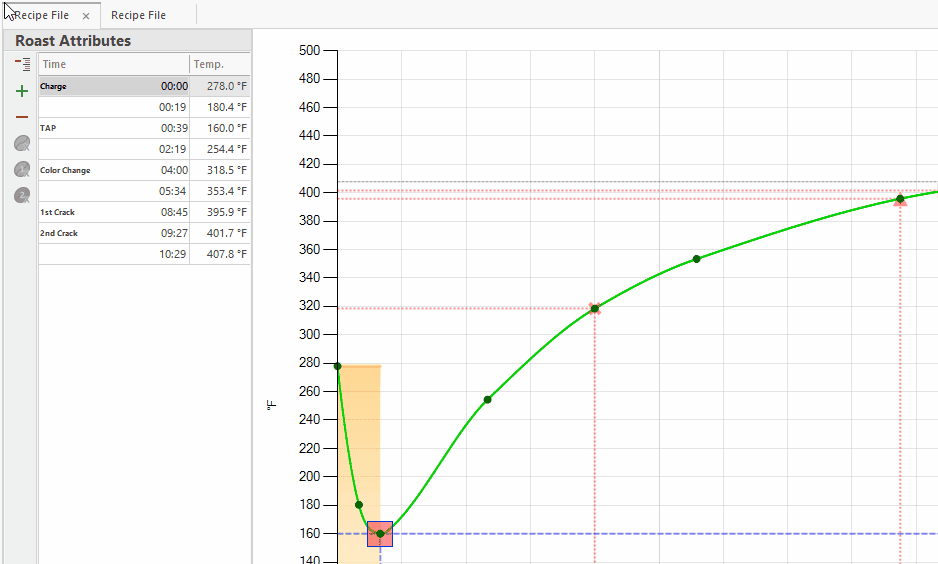Image resolution: width=938 pixels, height=564 pixels.
Task: Click the 1st Crack bean icon
Action: (22, 170)
